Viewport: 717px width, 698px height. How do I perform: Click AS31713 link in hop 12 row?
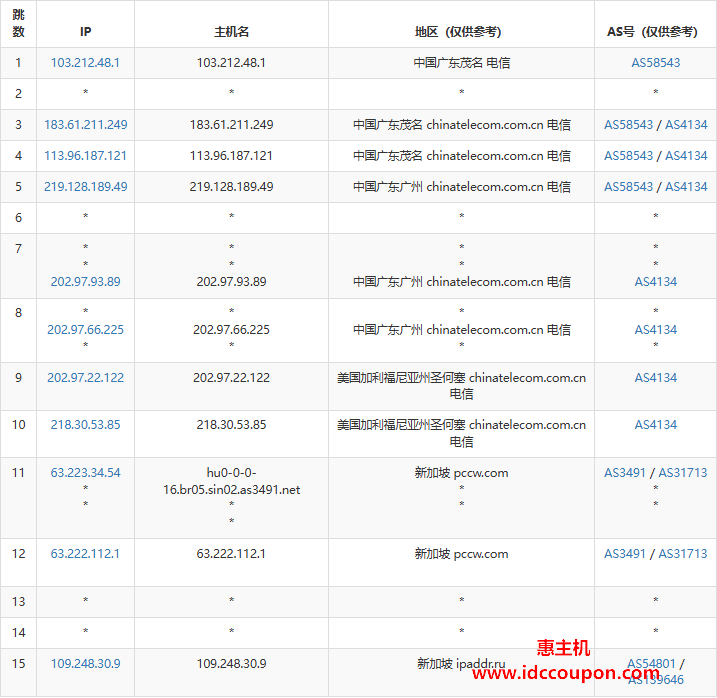pos(683,554)
